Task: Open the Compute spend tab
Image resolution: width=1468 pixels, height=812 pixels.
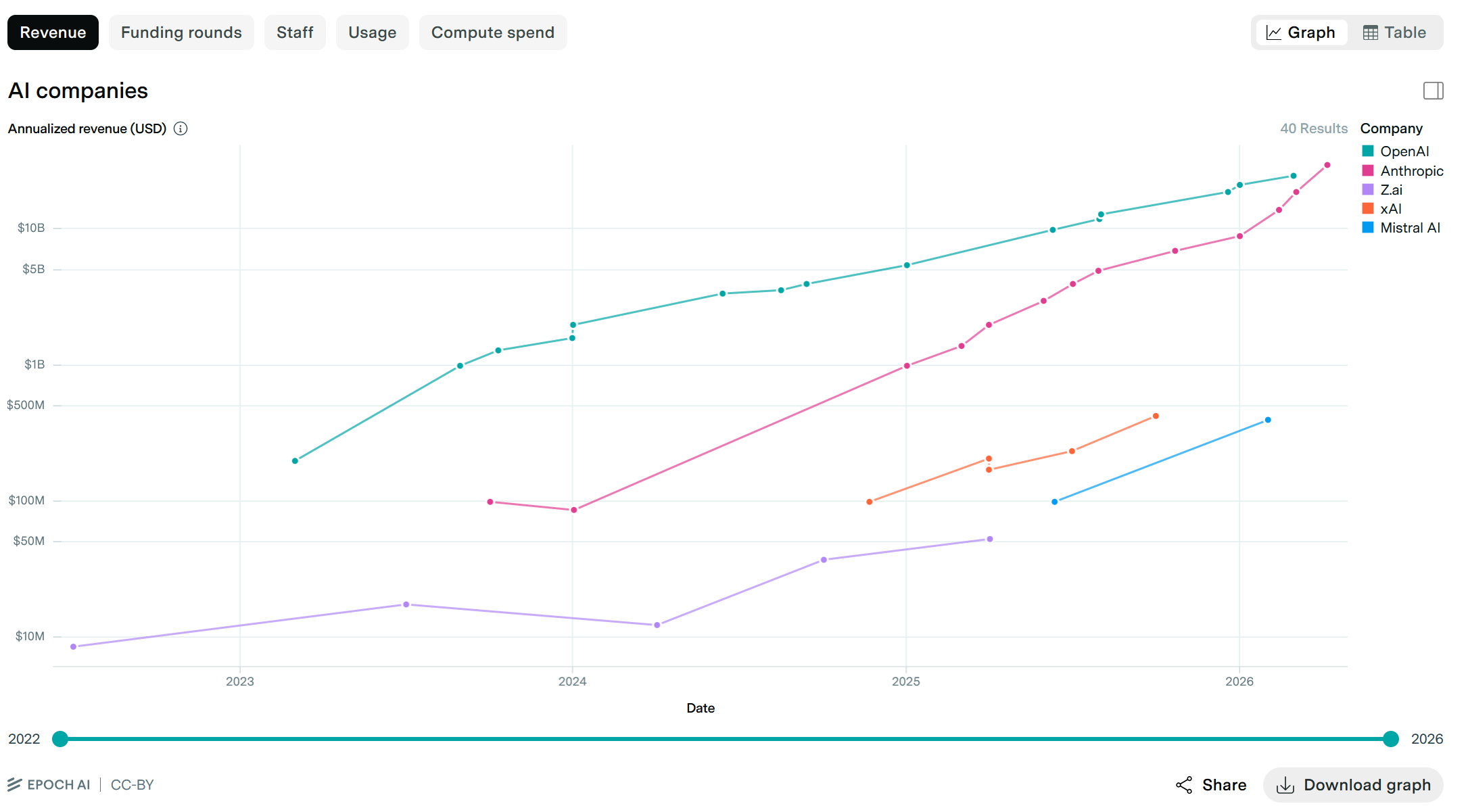Action: [492, 32]
